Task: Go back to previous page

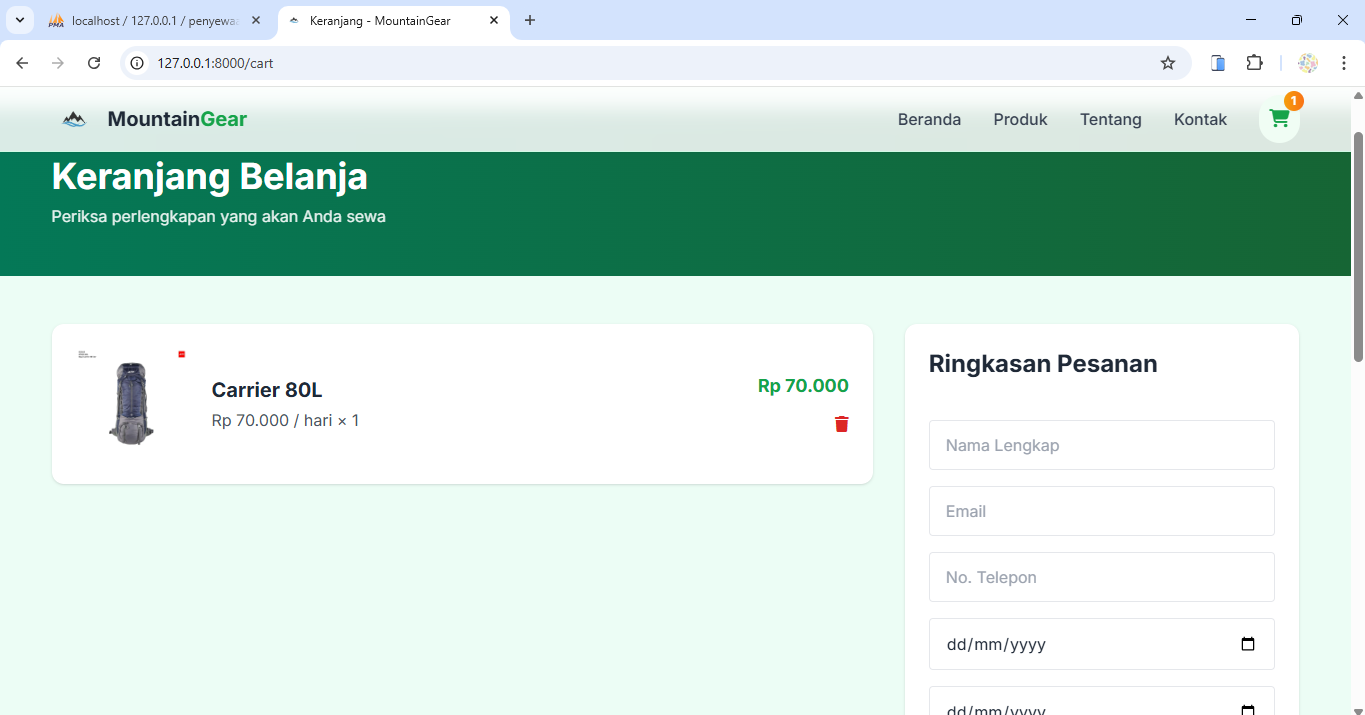Action: 22,63
